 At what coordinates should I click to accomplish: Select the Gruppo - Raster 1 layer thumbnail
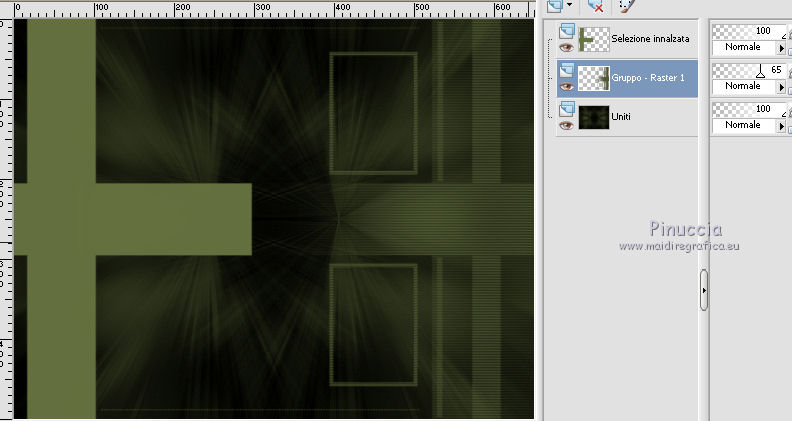coord(593,78)
